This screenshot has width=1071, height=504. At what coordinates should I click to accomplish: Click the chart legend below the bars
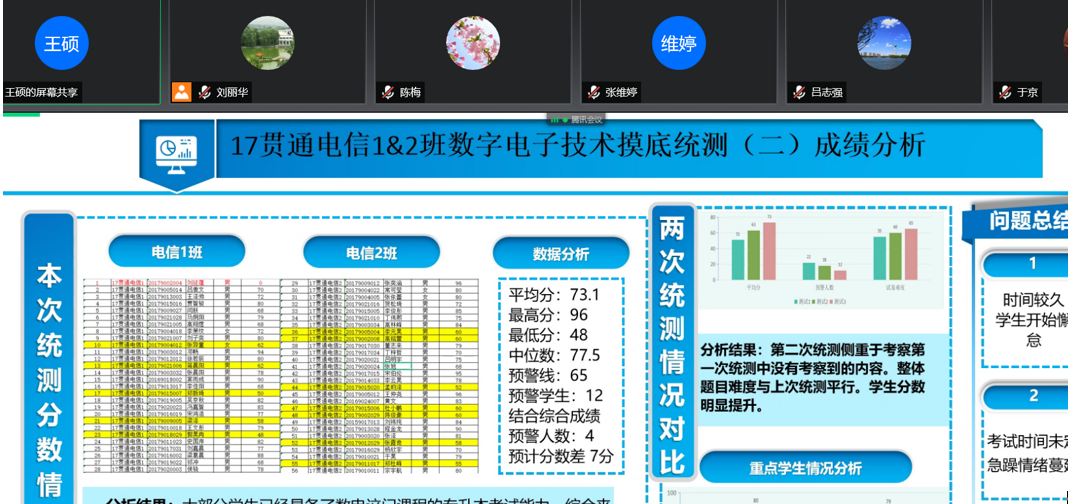click(819, 301)
